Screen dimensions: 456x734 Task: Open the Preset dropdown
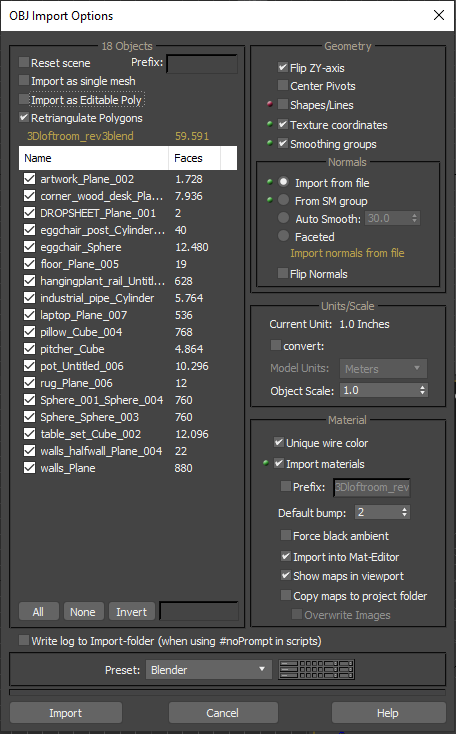tap(209, 669)
